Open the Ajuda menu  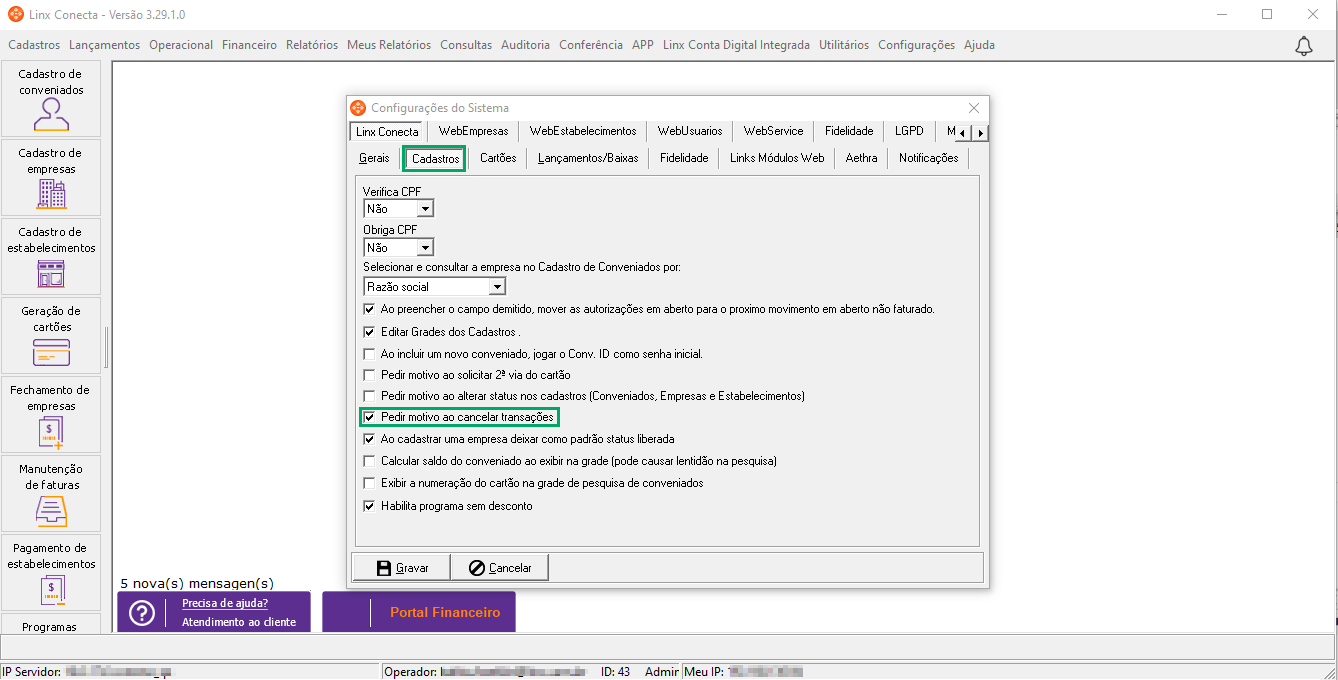979,45
